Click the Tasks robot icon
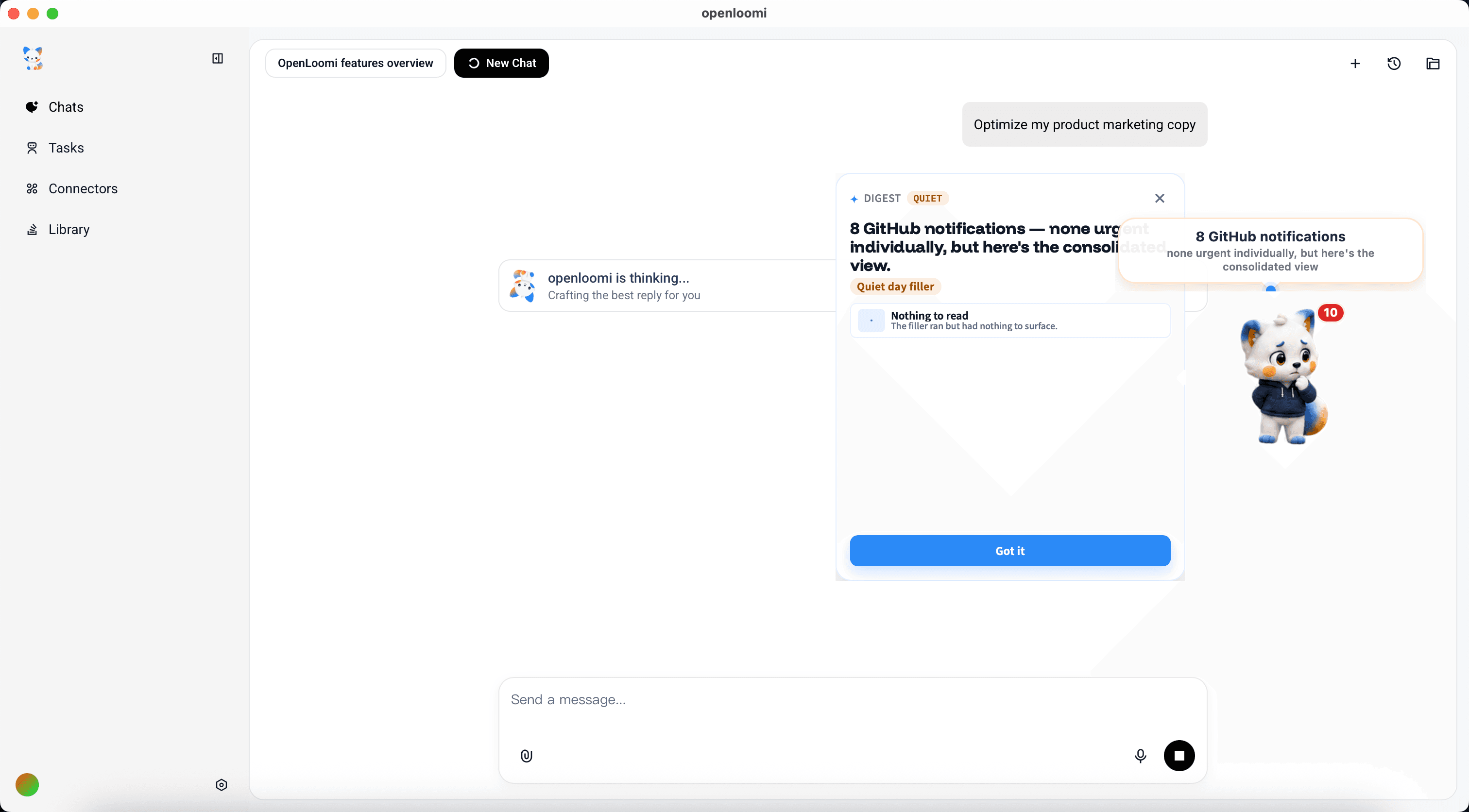The width and height of the screenshot is (1469, 812). [32, 148]
